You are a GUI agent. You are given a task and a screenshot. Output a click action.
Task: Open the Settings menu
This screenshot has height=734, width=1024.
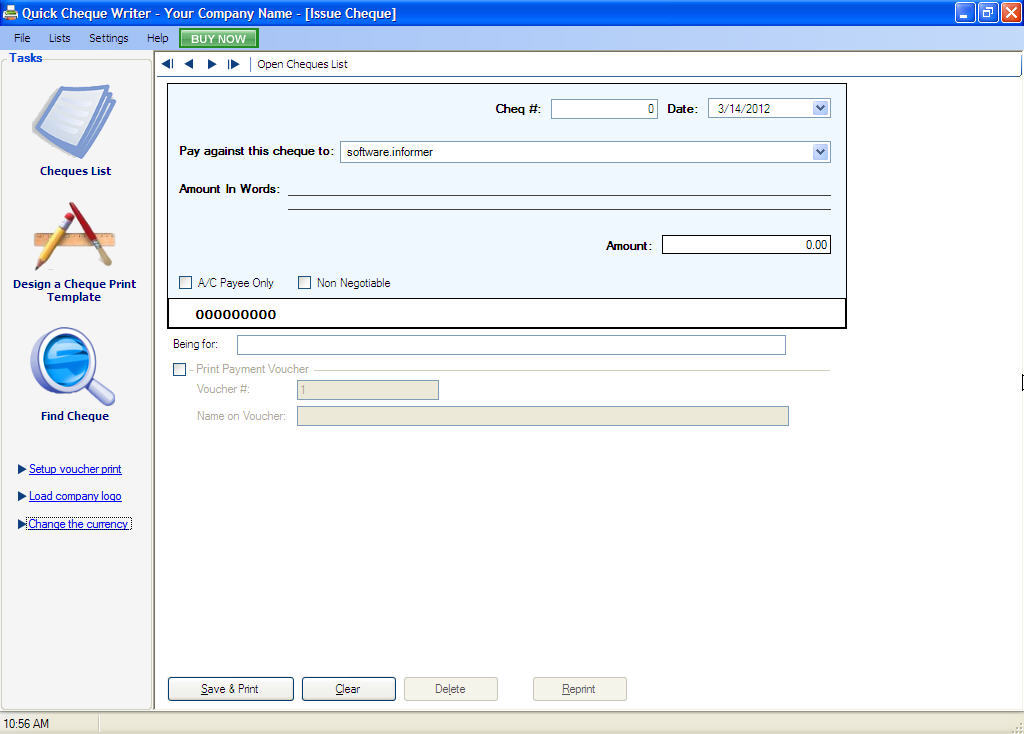pos(108,38)
